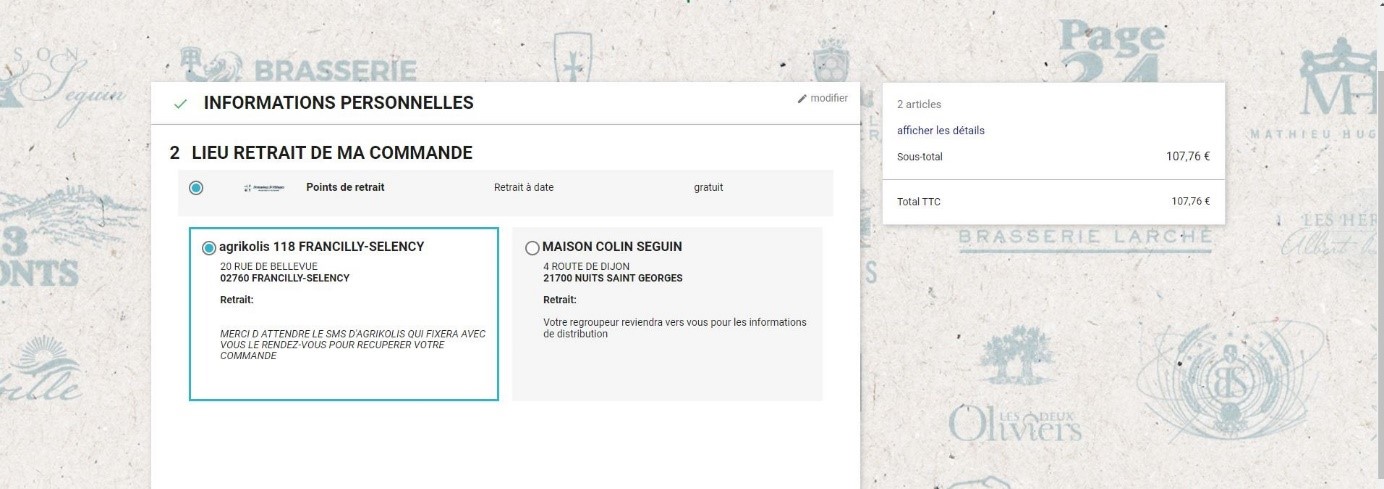Click the modifier link
This screenshot has height=489, width=1384.
[x=829, y=98]
